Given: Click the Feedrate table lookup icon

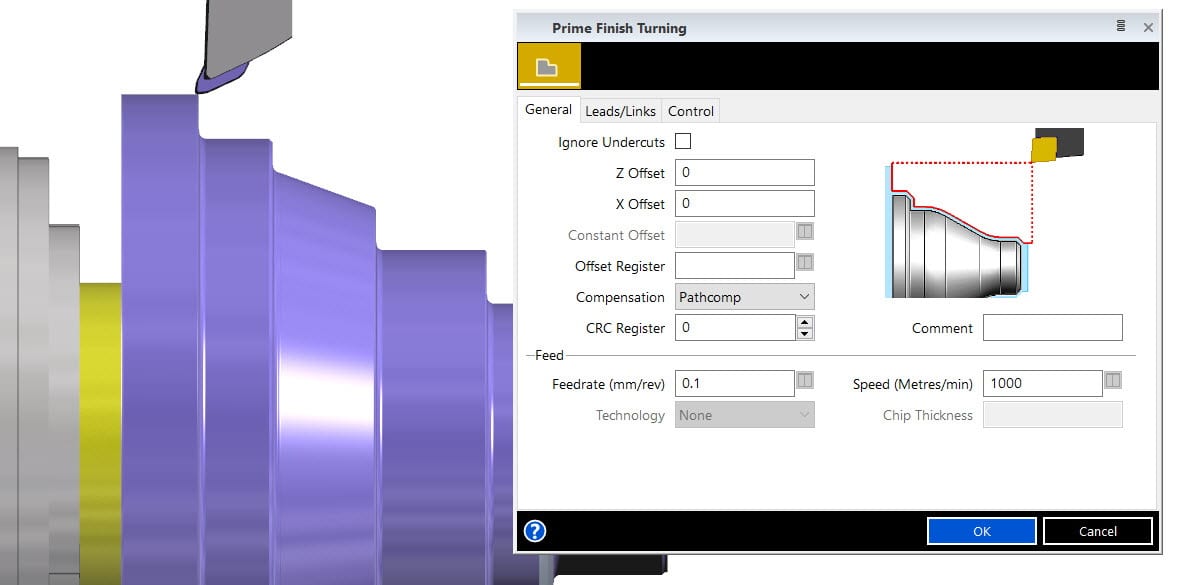Looking at the screenshot, I should [x=805, y=381].
